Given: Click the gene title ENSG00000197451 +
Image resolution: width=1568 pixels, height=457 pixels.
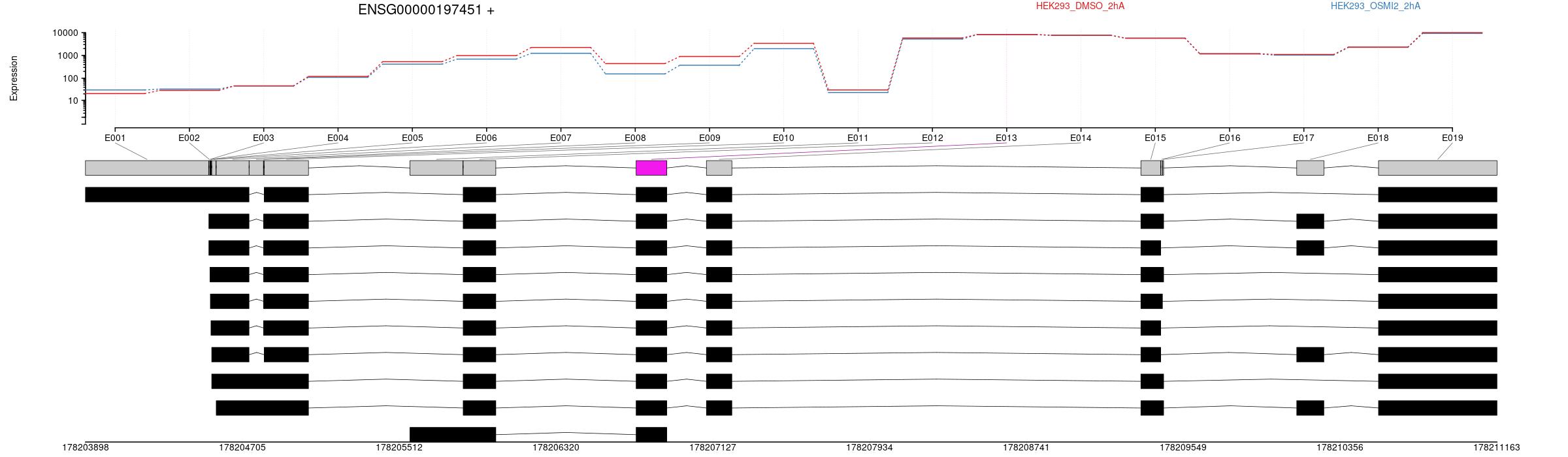Looking at the screenshot, I should pyautogui.click(x=426, y=10).
